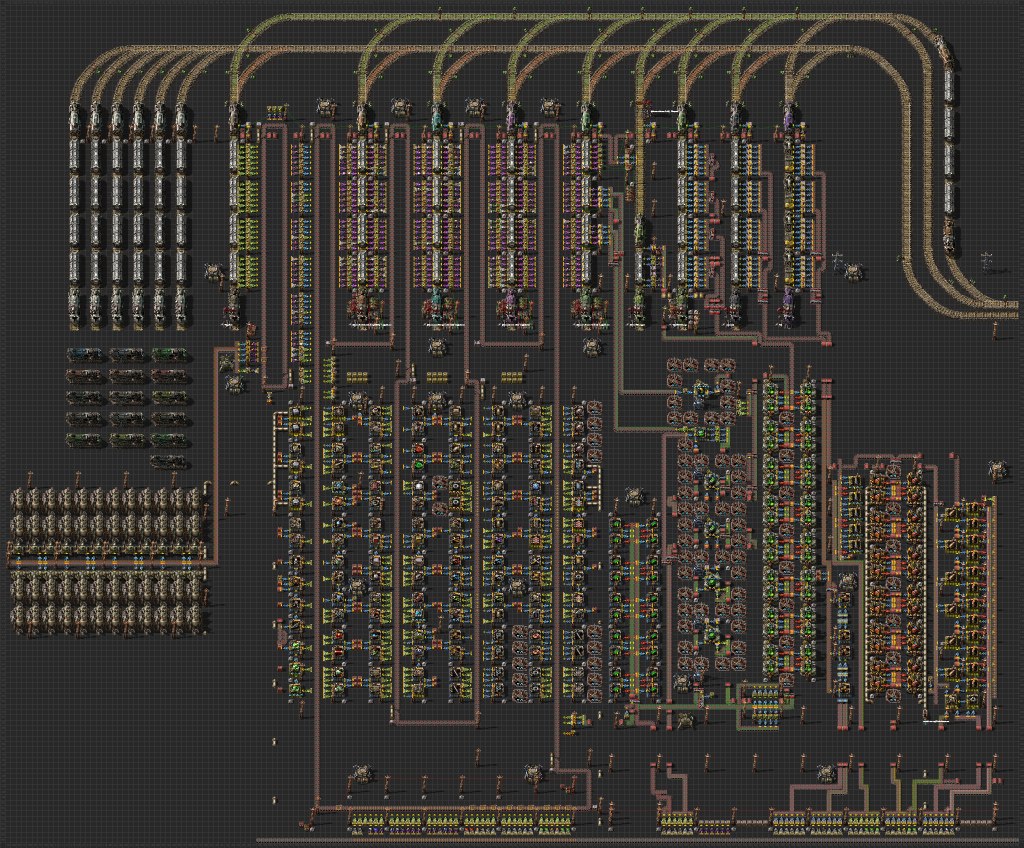The height and width of the screenshot is (848, 1024).
Task: Select the long train on the outer curved track
Action: click(948, 147)
